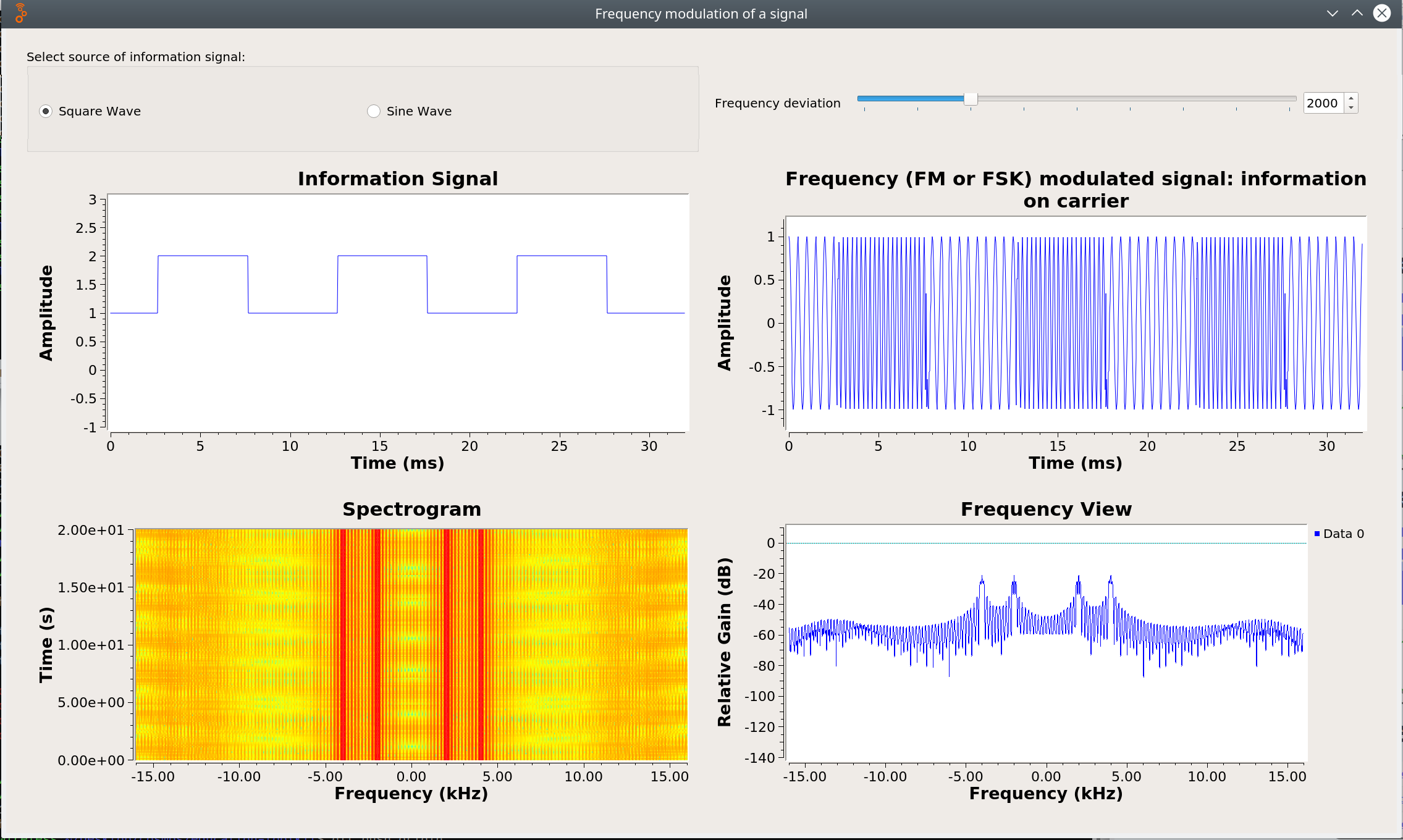Screen dimensions: 1403x840
Task: Increase frequency deviation with the up stepper arrow
Action: point(1352,98)
